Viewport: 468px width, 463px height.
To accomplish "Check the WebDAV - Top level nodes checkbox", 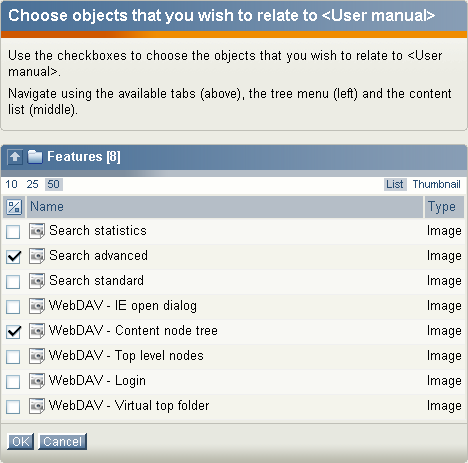I will 13,357.
